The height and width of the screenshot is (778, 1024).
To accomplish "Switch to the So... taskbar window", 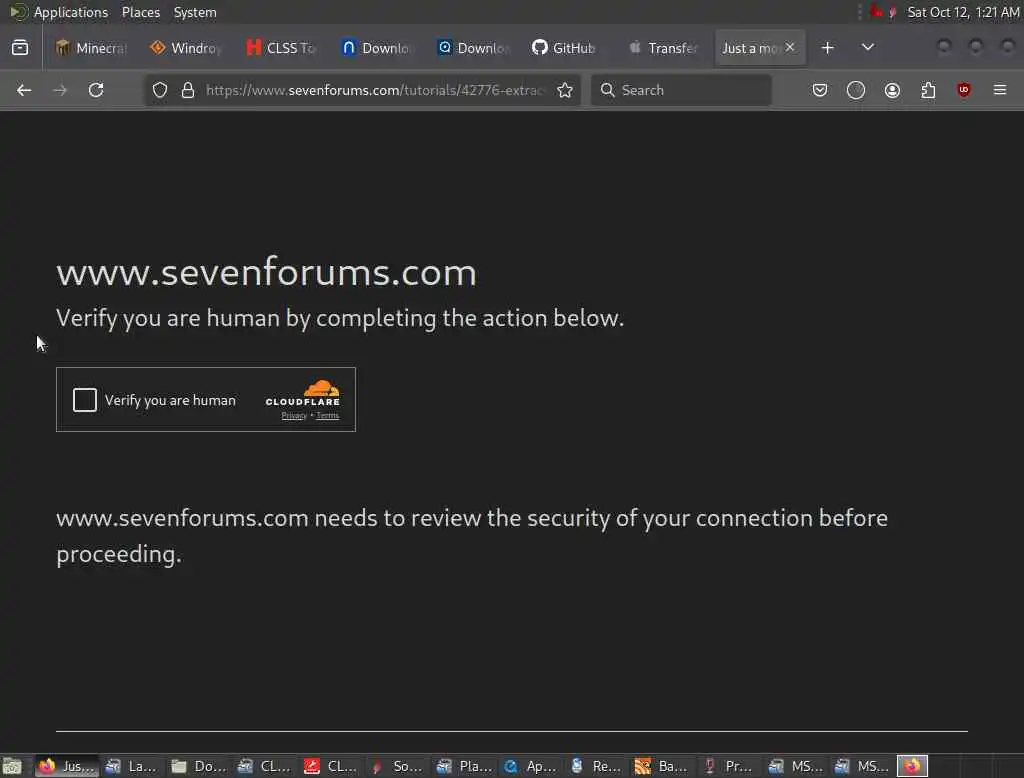I will (x=397, y=766).
